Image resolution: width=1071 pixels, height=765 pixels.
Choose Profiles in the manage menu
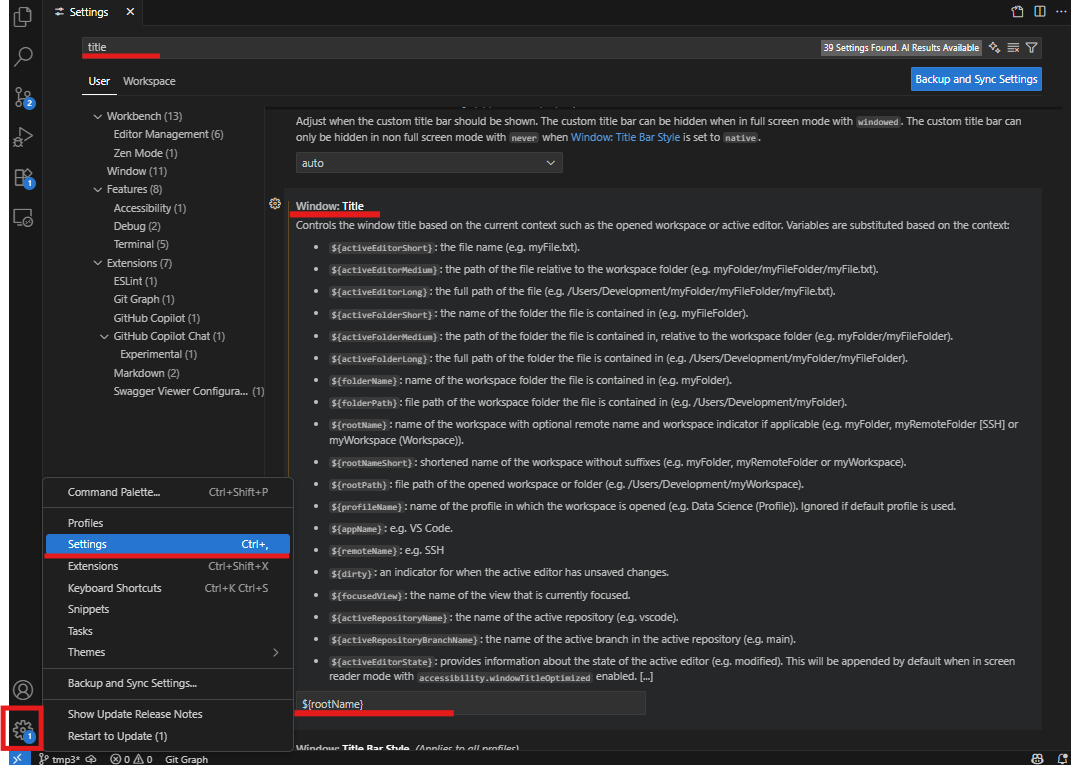168,523
